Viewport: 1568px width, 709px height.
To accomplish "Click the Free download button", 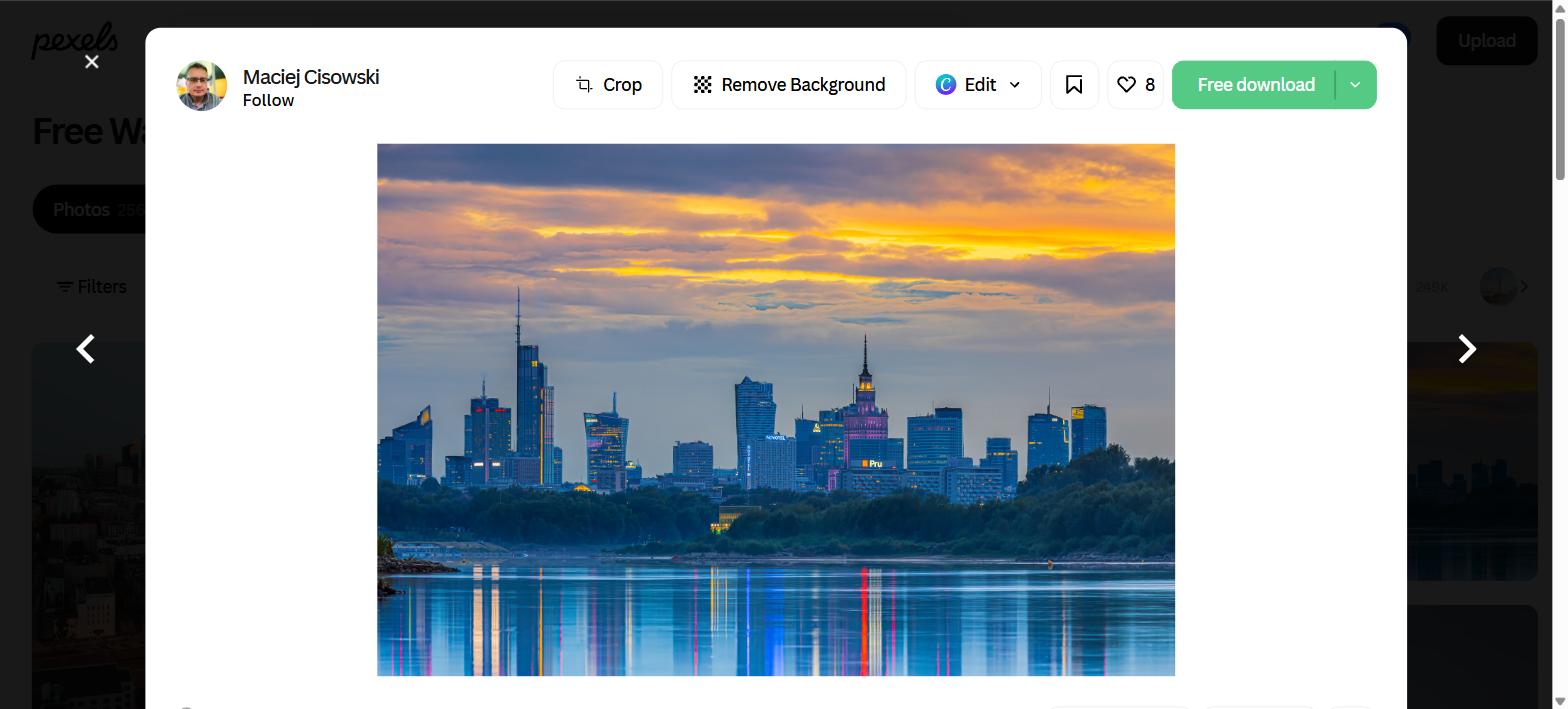I will pos(1255,85).
